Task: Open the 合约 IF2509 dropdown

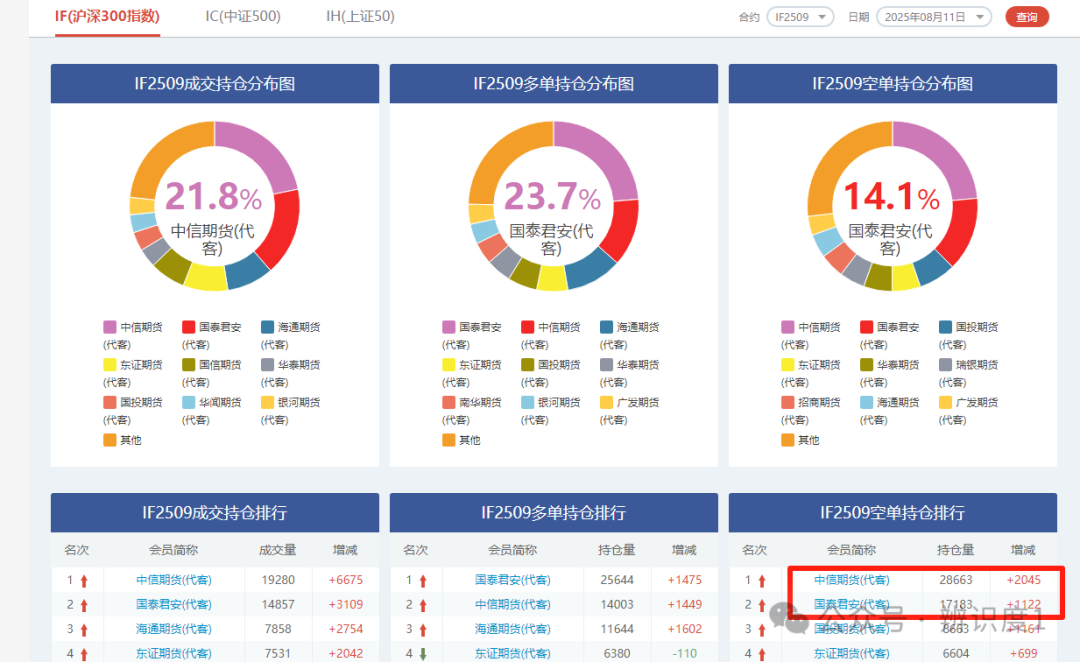Action: tap(800, 17)
